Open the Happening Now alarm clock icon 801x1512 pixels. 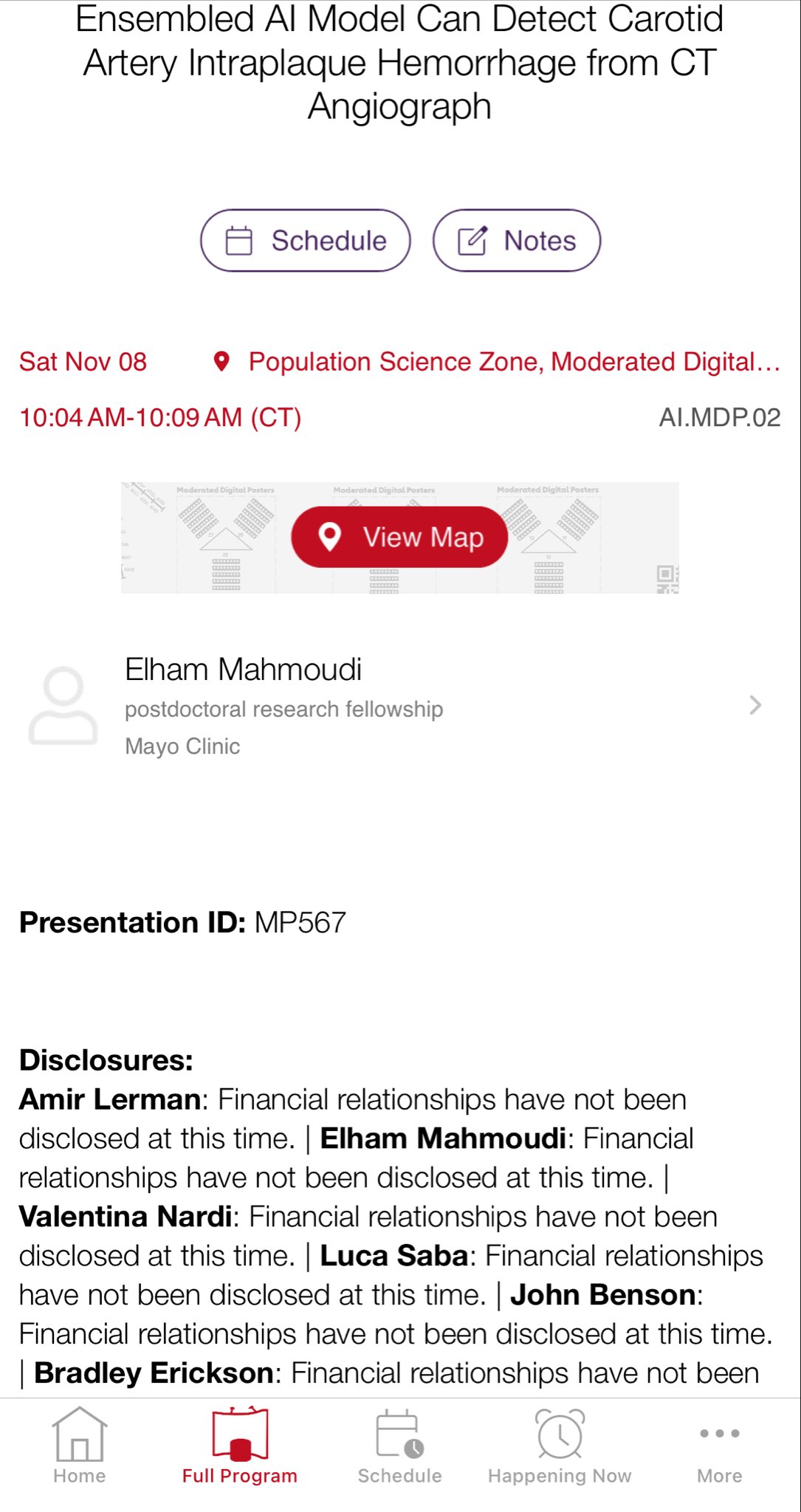coord(560,1434)
